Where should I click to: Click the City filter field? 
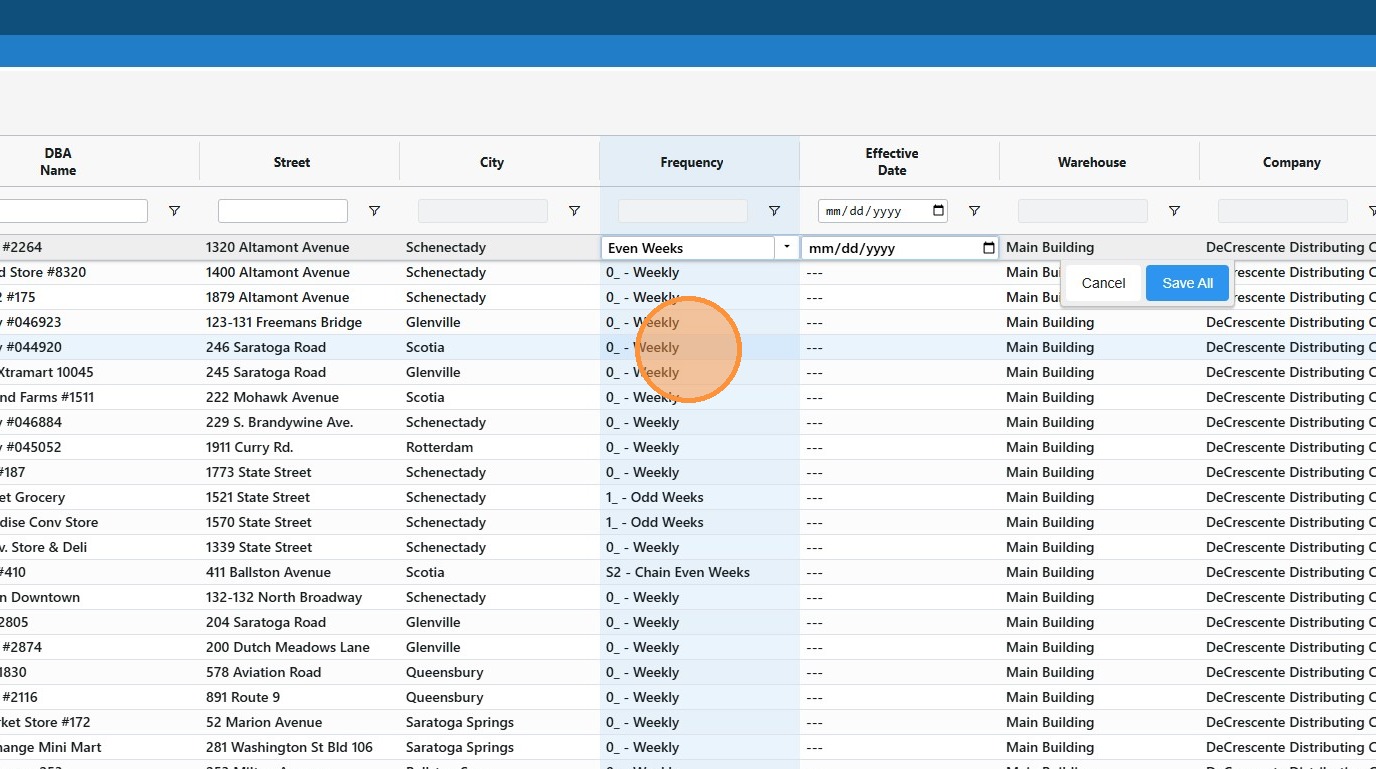pos(482,211)
